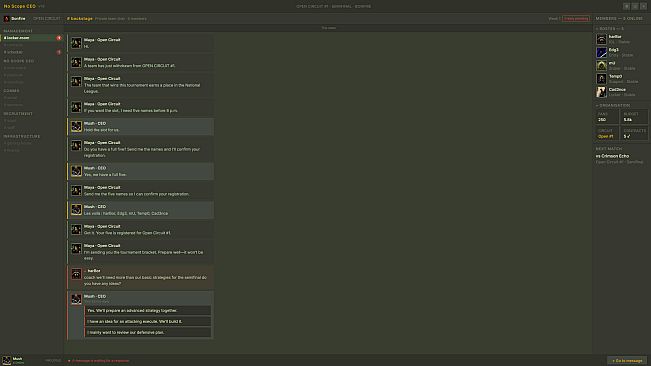651x366 pixels.
Task: Click the player avatar on the 'coach we'll need' message
Action: 76,274
